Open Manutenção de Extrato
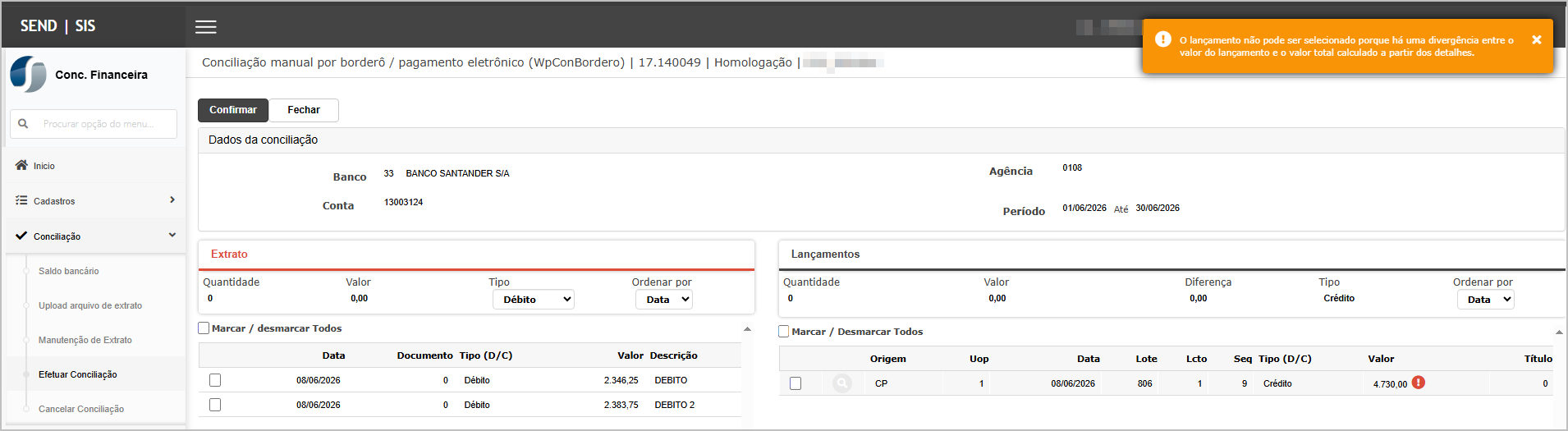 point(85,340)
